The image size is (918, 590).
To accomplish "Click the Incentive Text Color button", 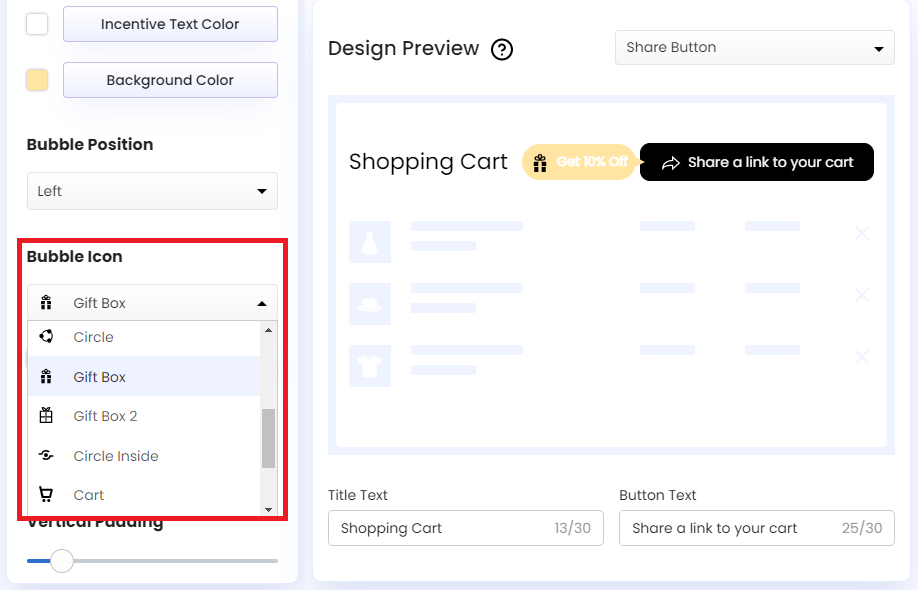I will pyautogui.click(x=169, y=24).
